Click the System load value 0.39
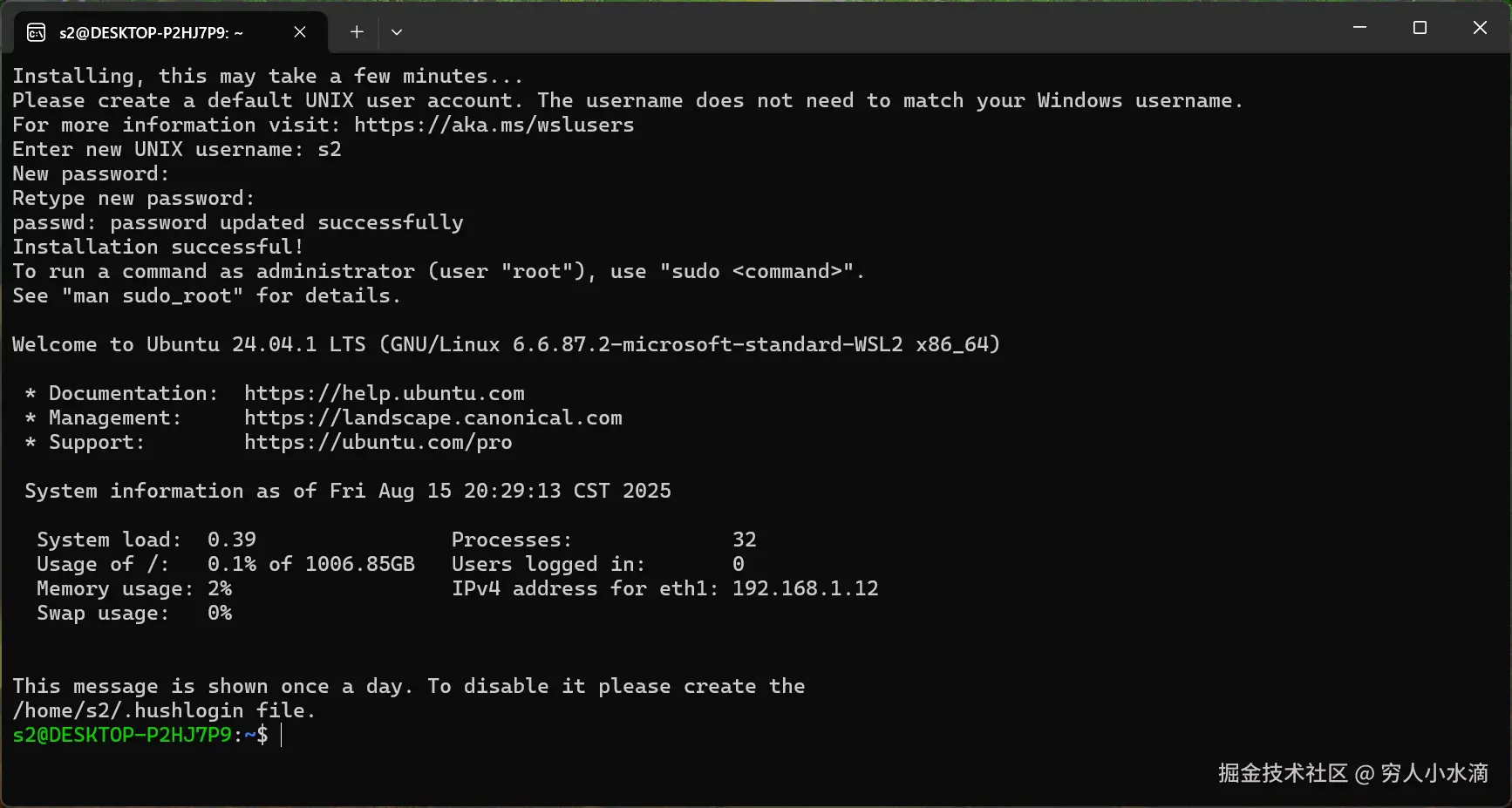The height and width of the screenshot is (808, 1512). click(231, 539)
